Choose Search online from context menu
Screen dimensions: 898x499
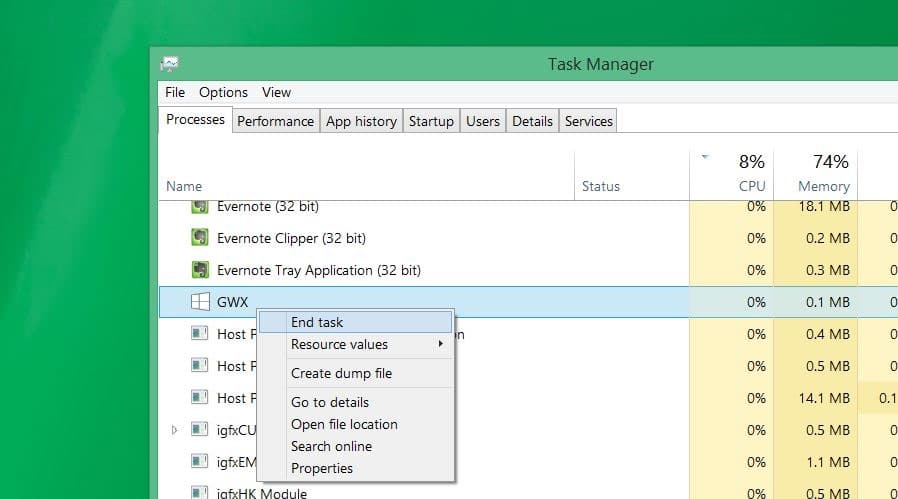click(x=356, y=446)
